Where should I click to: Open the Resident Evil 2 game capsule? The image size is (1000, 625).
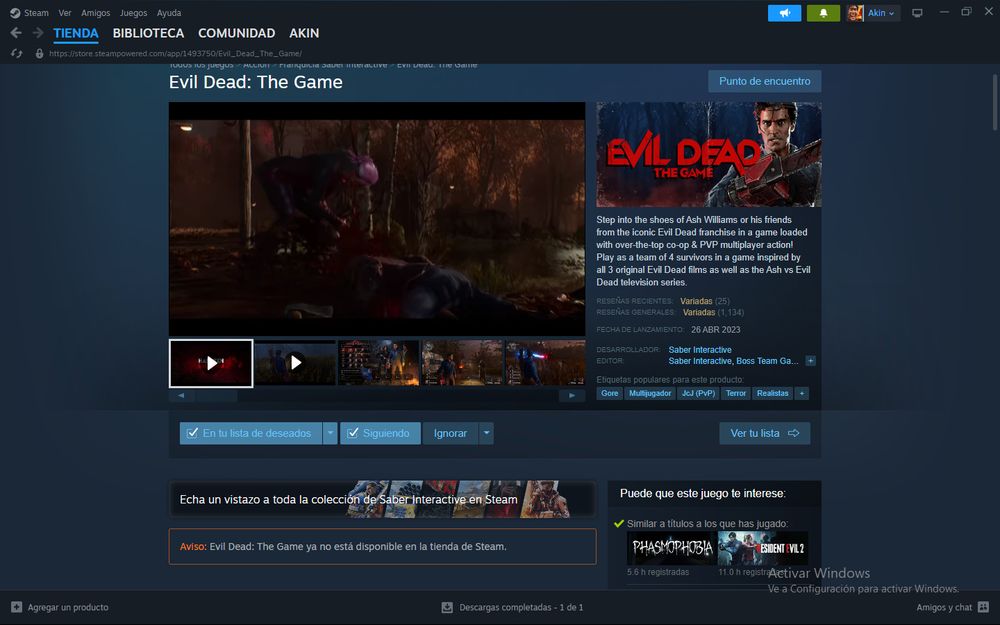763,548
